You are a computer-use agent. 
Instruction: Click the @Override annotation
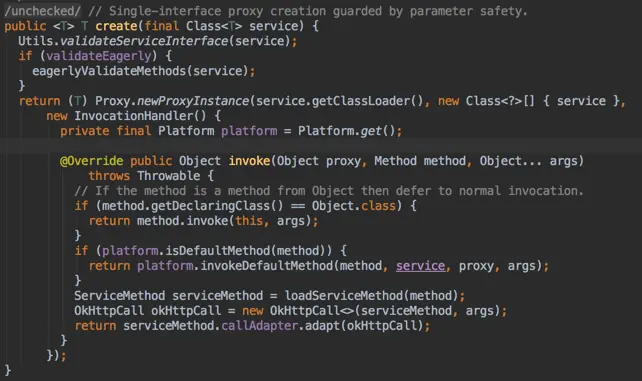pos(92,161)
